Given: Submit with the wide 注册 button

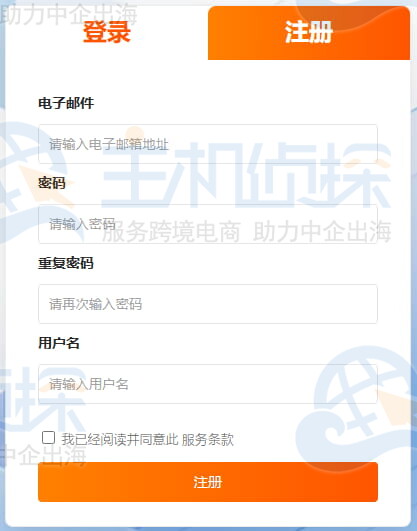Looking at the screenshot, I should coord(208,482).
